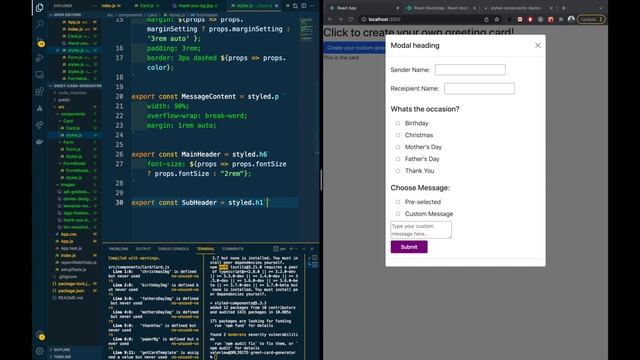This screenshot has height=360, width=640.
Task: Go forward in the browser
Action: point(340,19)
